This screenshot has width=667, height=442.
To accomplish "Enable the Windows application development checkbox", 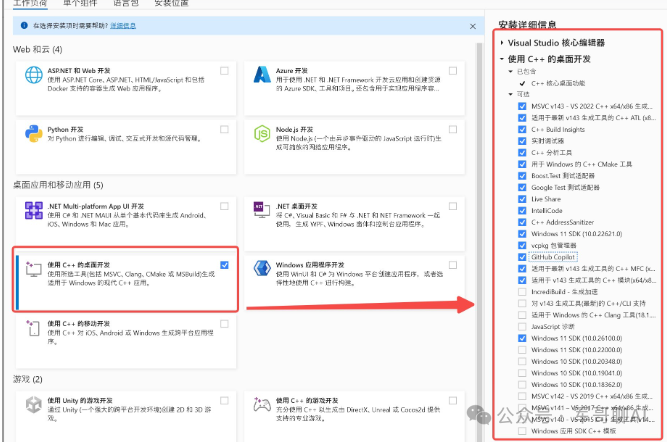I will (x=453, y=265).
